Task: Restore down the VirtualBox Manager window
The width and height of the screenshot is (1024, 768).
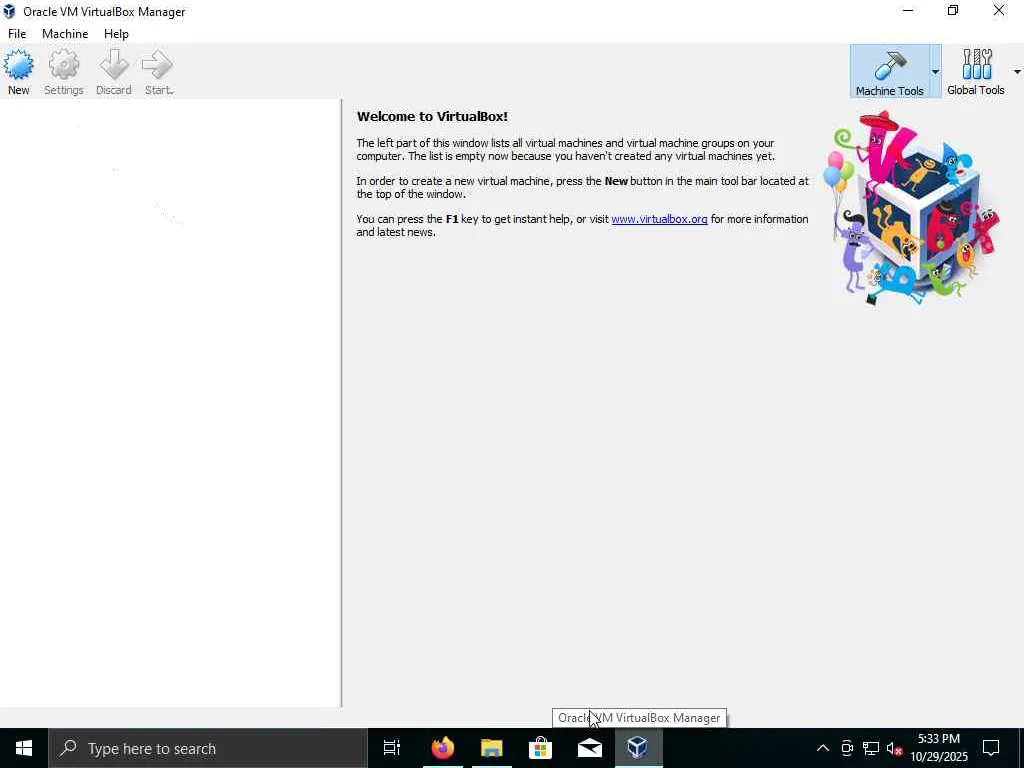Action: click(x=953, y=11)
